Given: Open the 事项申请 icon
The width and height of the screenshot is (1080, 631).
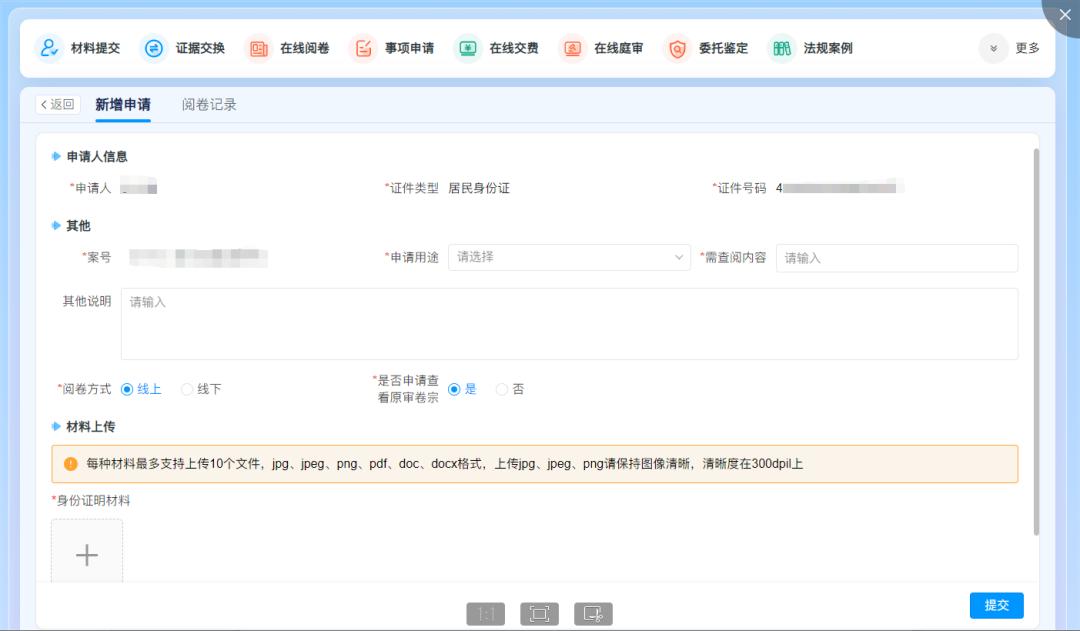Looking at the screenshot, I should [363, 48].
